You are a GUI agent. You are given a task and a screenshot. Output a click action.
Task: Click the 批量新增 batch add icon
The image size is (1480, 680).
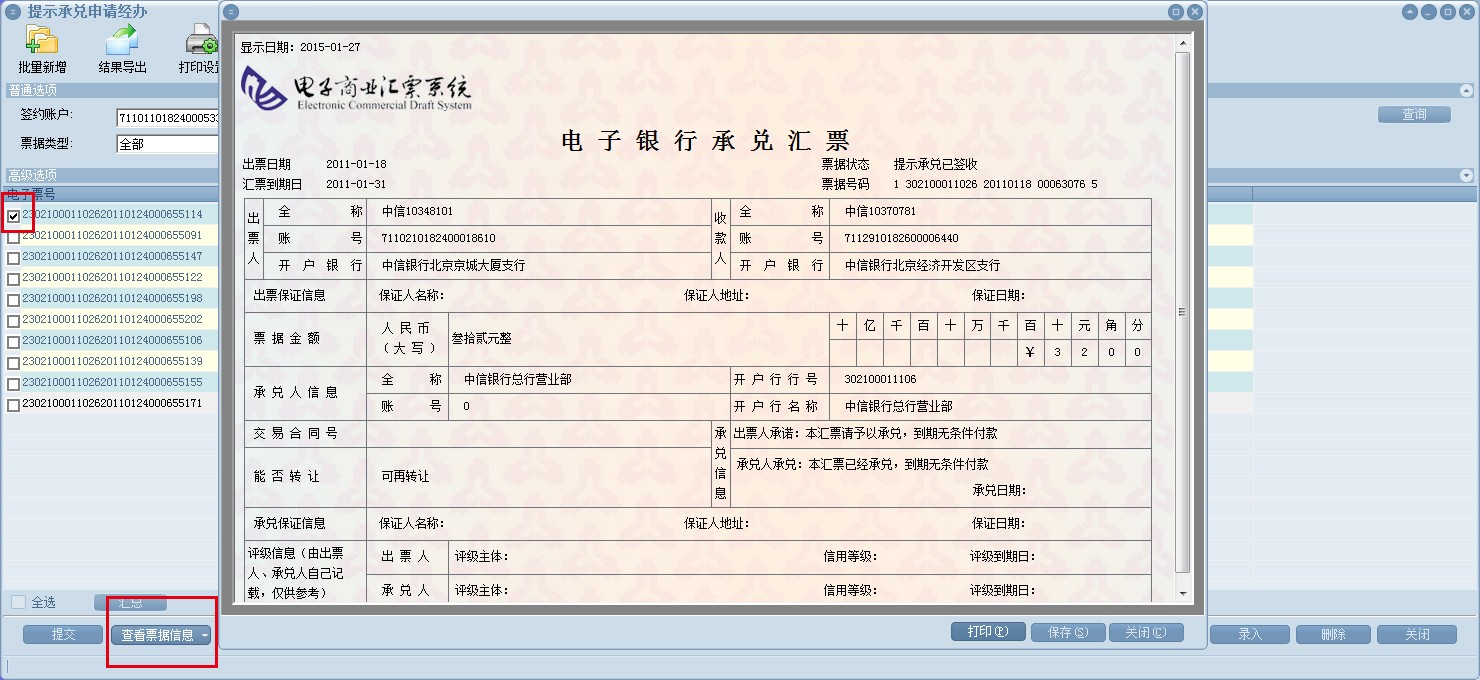click(42, 40)
